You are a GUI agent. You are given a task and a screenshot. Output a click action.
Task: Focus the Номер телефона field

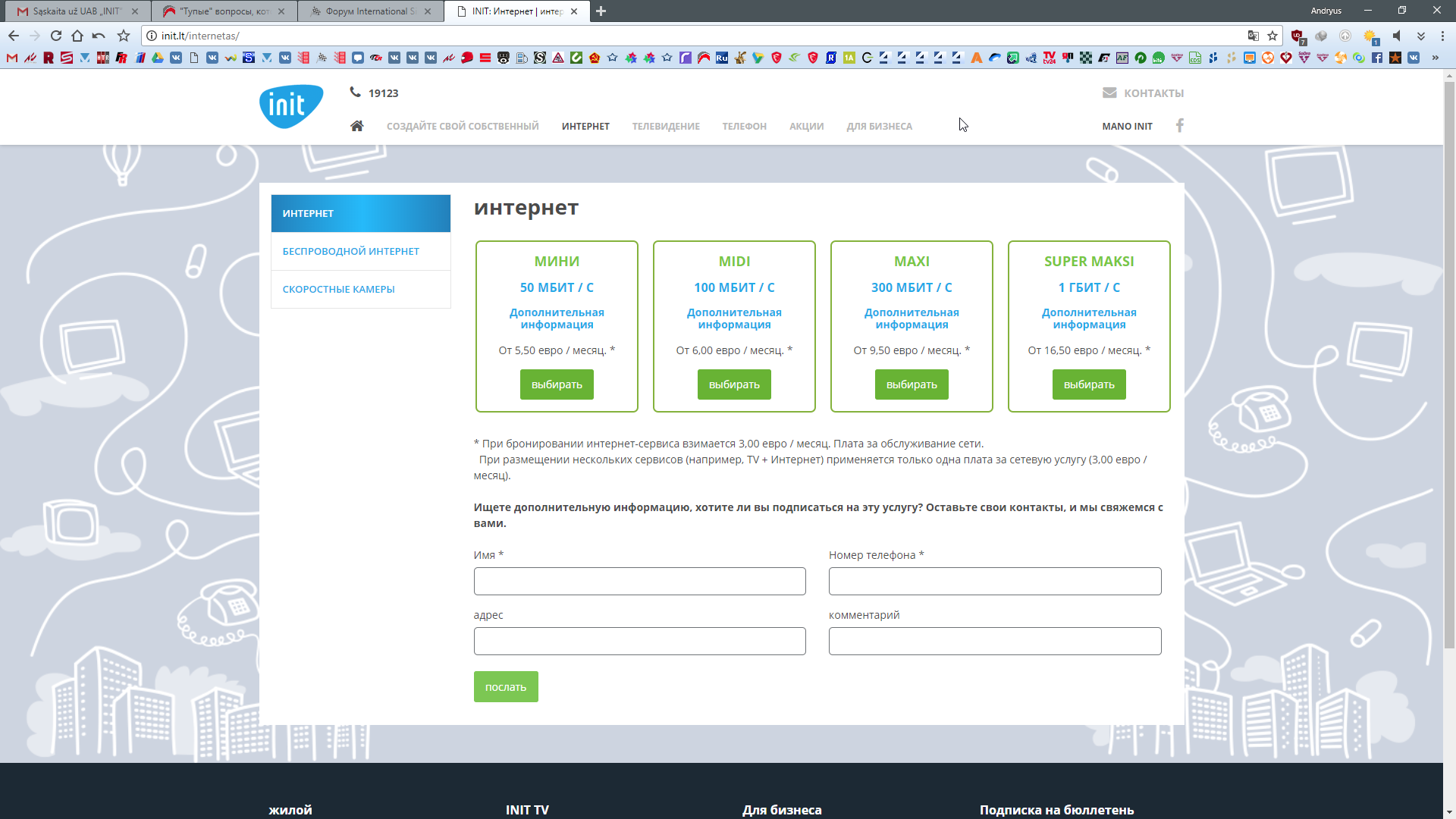[994, 582]
